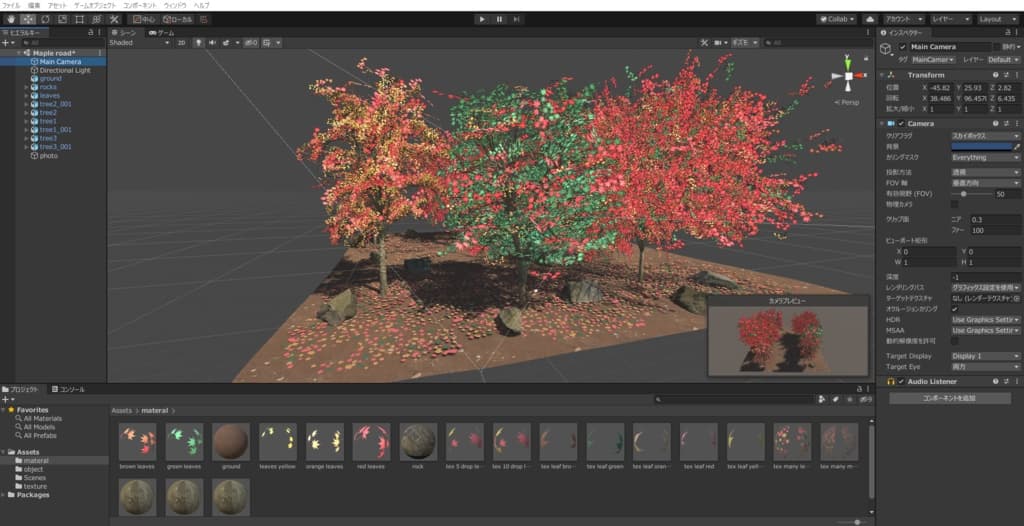Click the コンポーネントを追加 (Add Component) button
Viewport: 1024px width, 526px height.
(x=948, y=398)
